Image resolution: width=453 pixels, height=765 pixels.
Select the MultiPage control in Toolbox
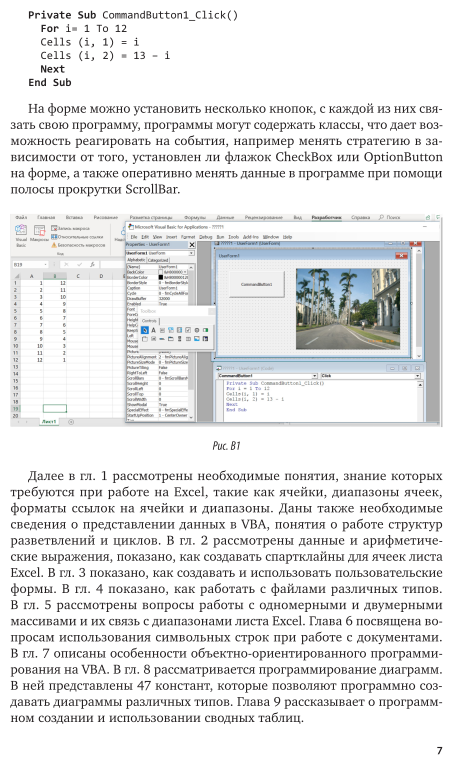point(171,339)
